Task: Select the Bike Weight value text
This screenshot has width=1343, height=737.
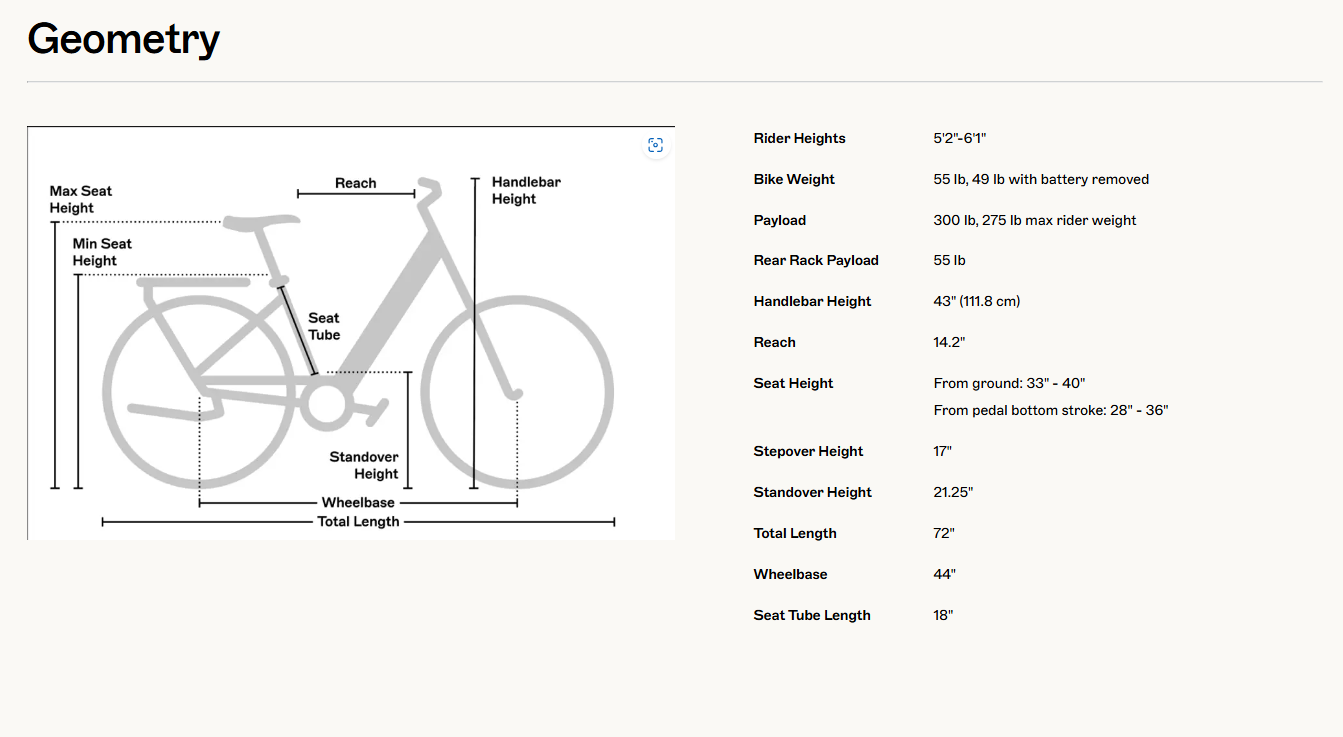Action: 1040,179
